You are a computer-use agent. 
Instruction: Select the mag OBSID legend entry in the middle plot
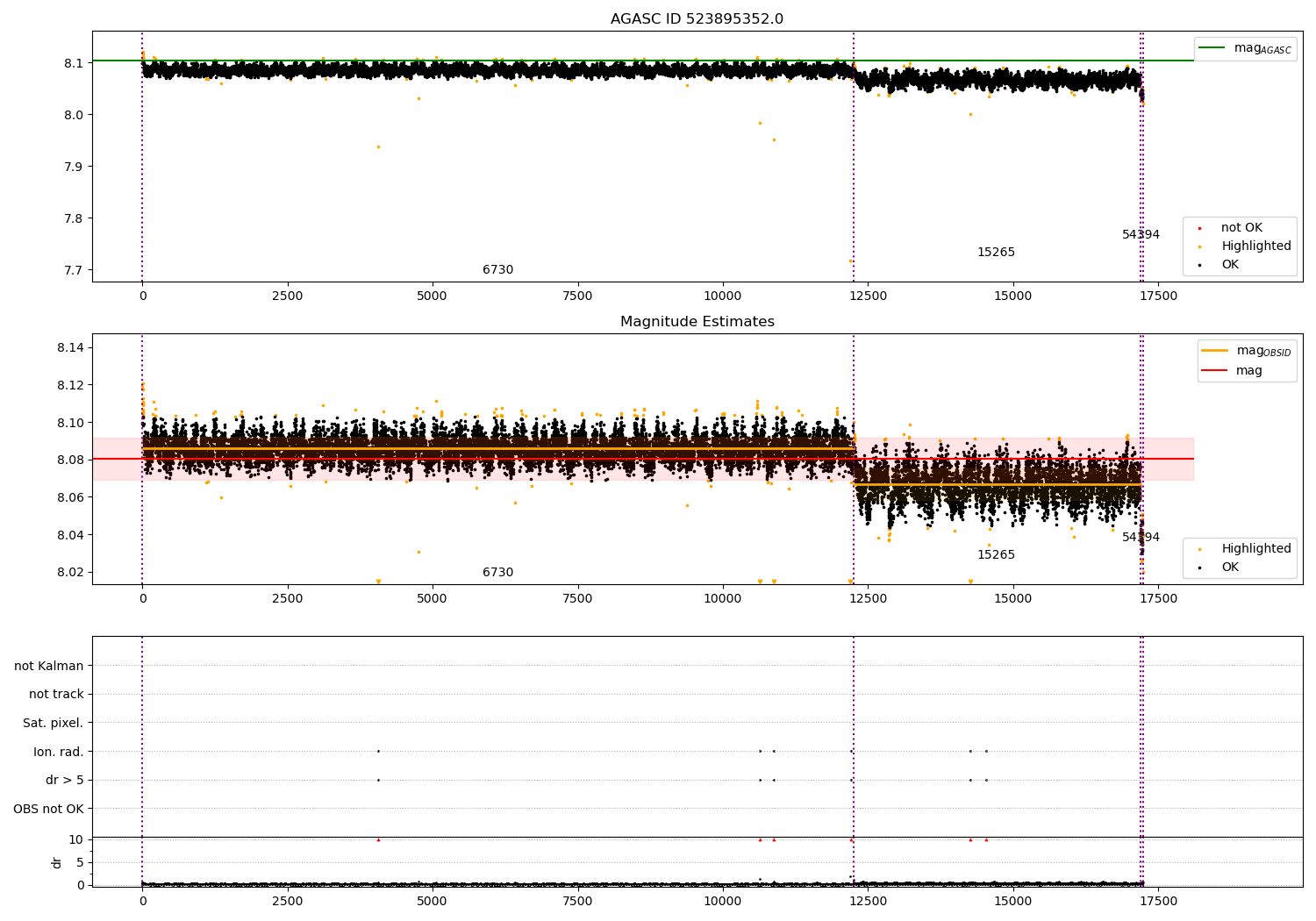(1247, 351)
